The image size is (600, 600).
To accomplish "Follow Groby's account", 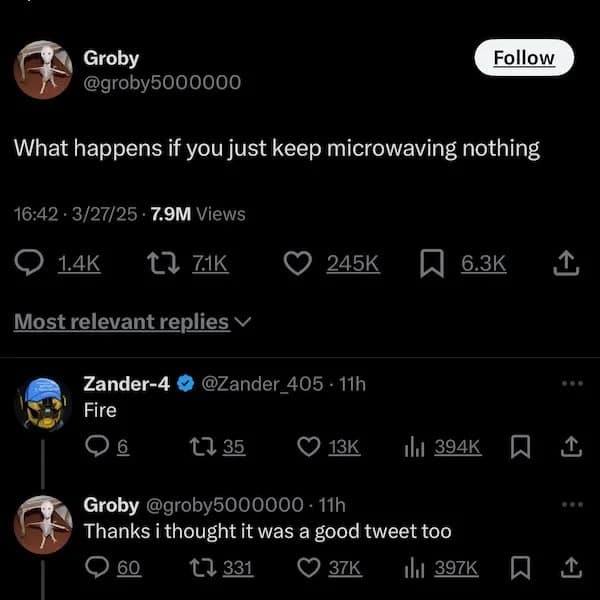I will [524, 58].
